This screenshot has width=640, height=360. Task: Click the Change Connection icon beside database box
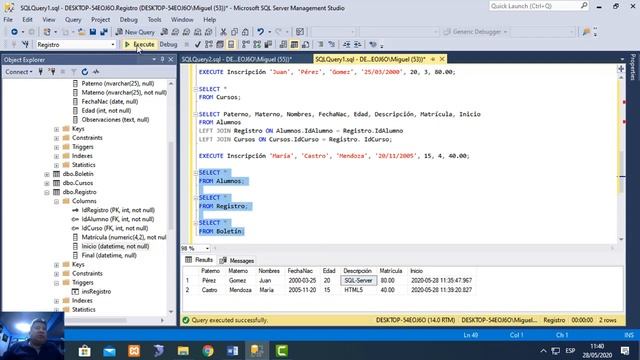tap(25, 44)
